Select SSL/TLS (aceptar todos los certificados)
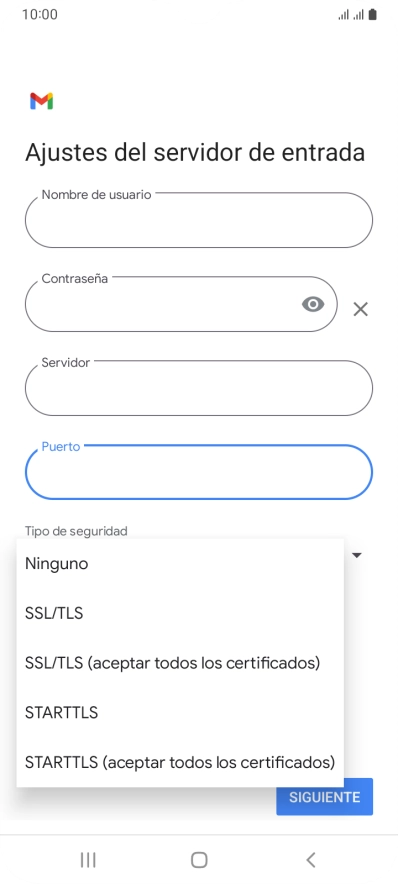The width and height of the screenshot is (398, 884). click(180, 662)
